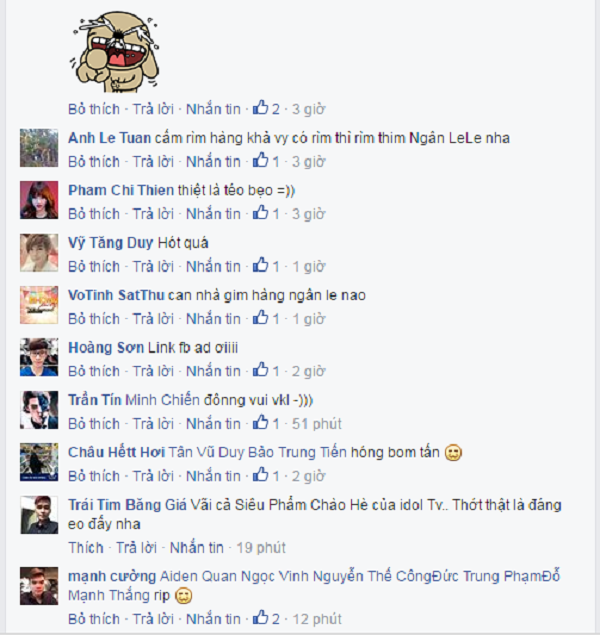Unlike Vỹ Tăng Duy's comment via Bỏ thích

(94, 266)
